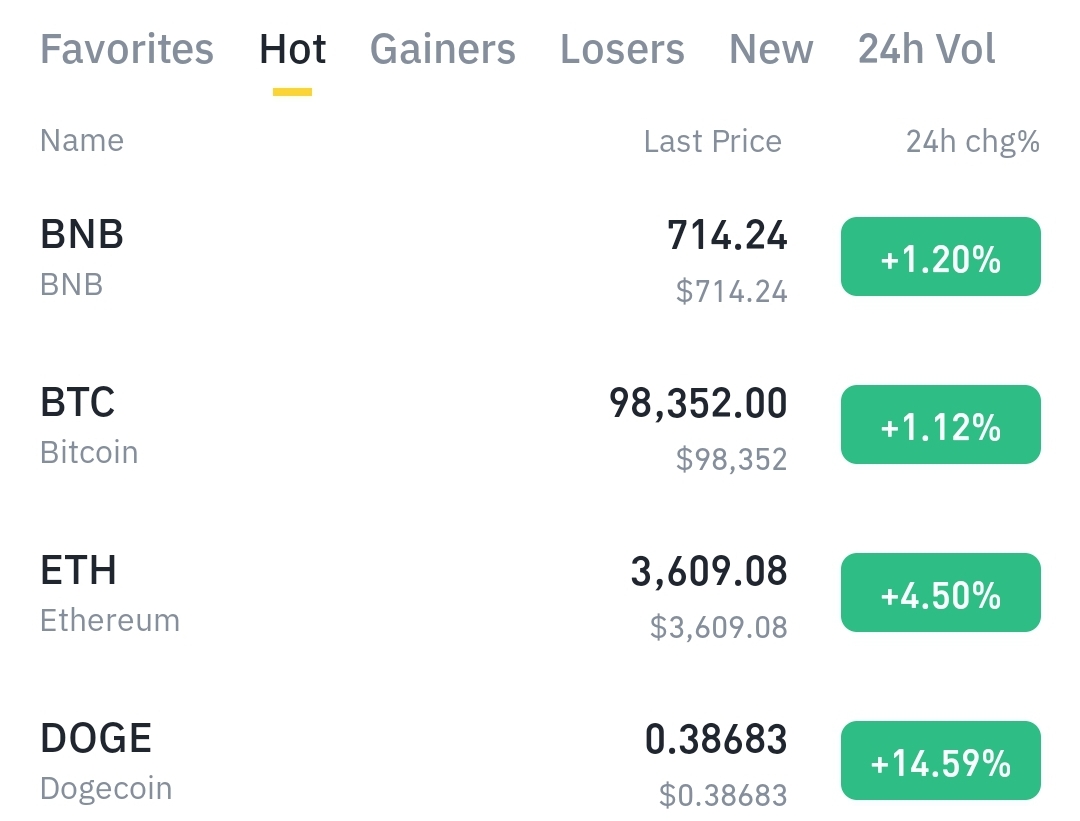Tap BNB's +1.20% change badge
This screenshot has height=821, width=1080.
pos(940,257)
